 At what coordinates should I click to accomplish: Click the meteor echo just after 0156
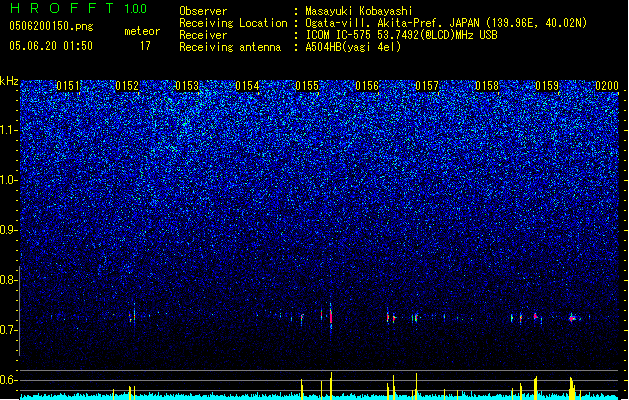click(388, 316)
